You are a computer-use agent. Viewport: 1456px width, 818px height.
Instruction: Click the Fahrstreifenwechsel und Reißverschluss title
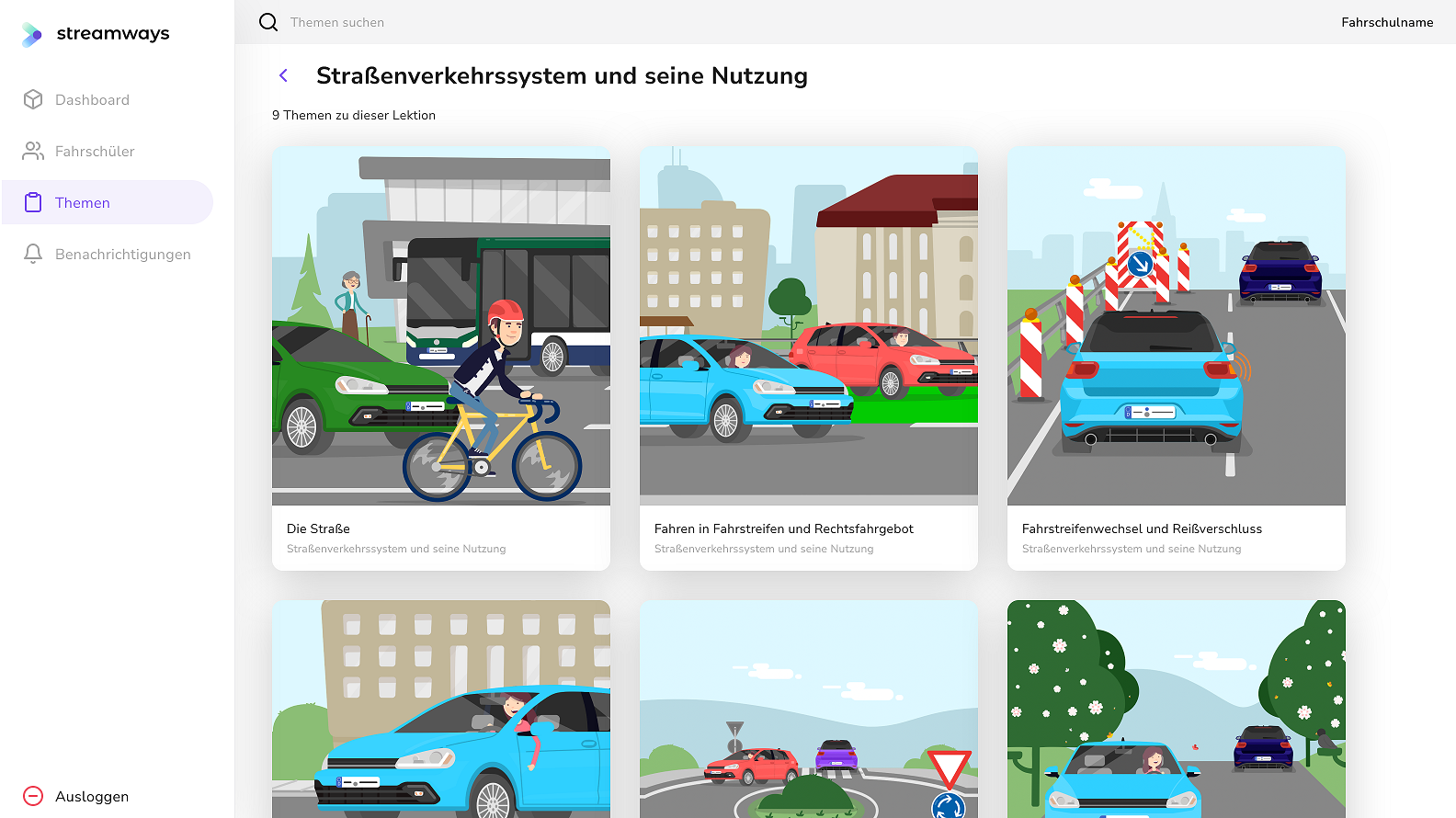(1142, 528)
